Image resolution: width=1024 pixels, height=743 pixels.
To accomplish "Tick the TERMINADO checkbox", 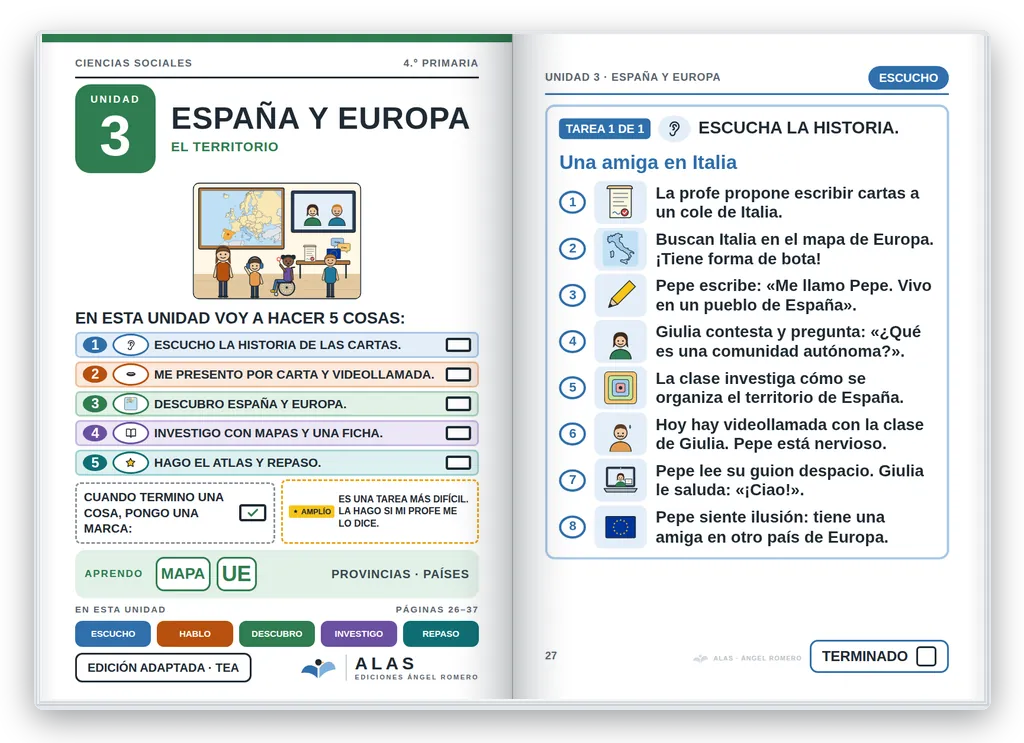I will point(926,656).
